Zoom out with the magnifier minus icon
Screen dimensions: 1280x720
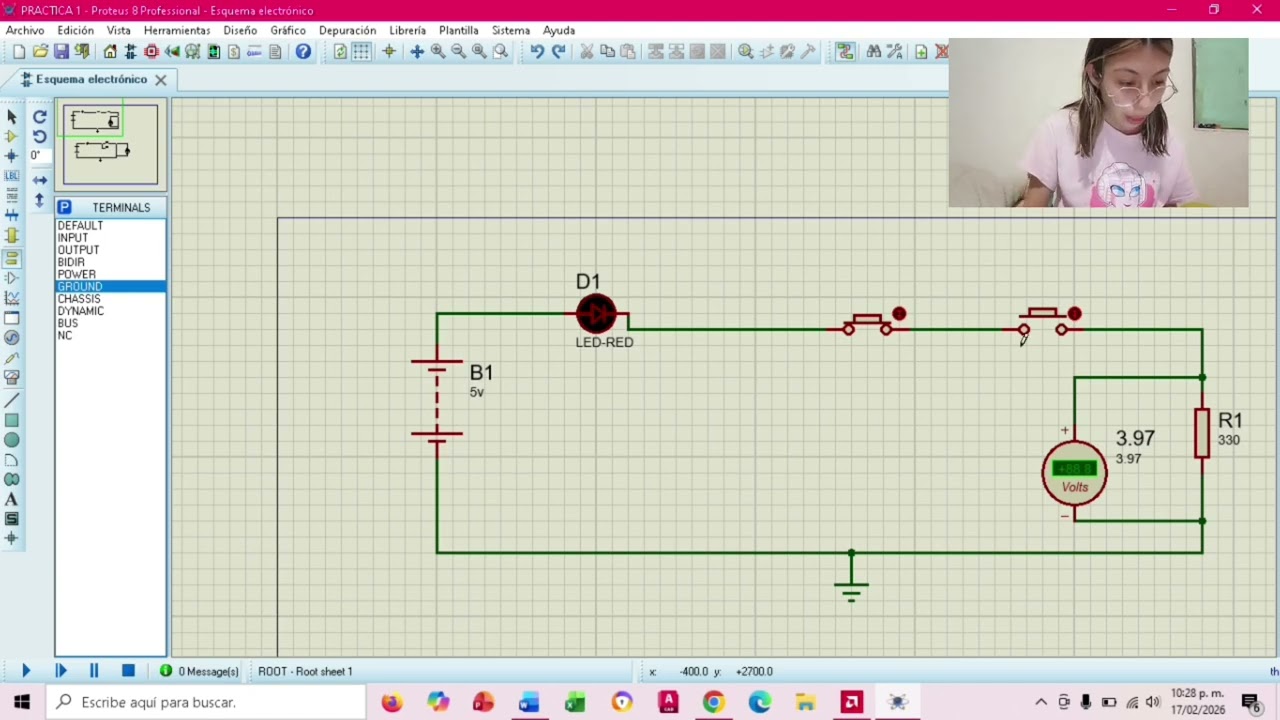pyautogui.click(x=459, y=52)
